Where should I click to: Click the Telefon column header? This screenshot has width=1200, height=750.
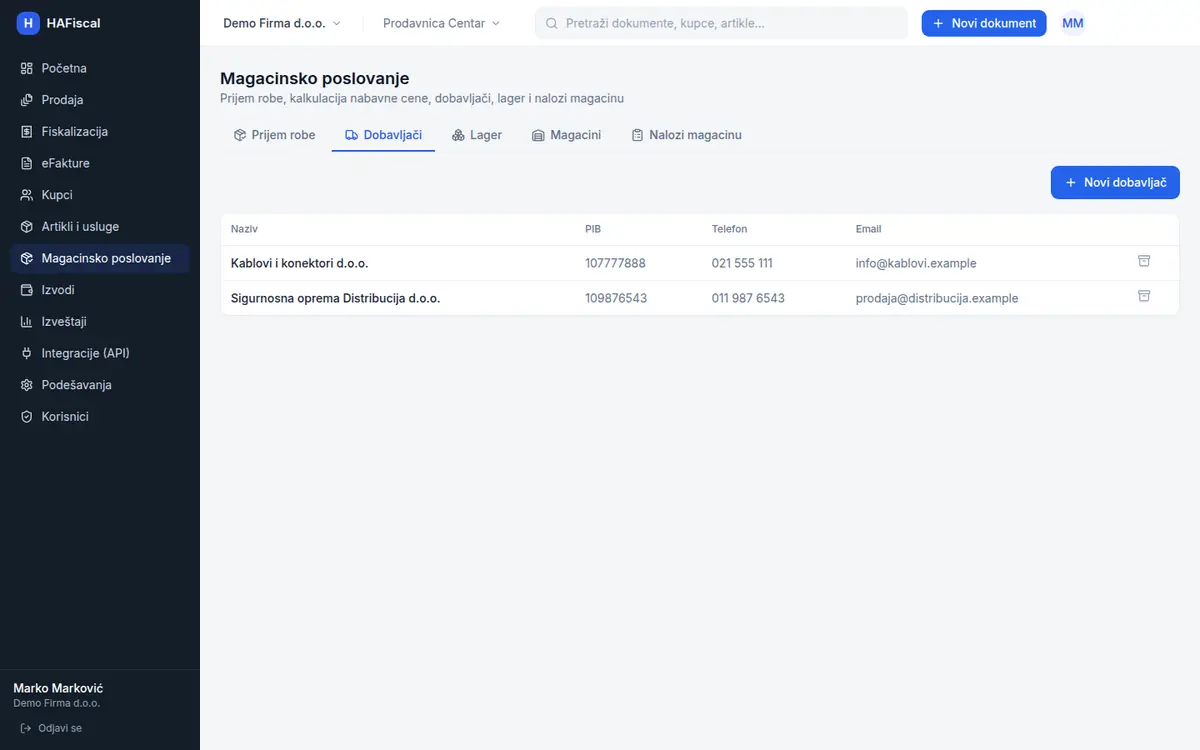coord(729,229)
